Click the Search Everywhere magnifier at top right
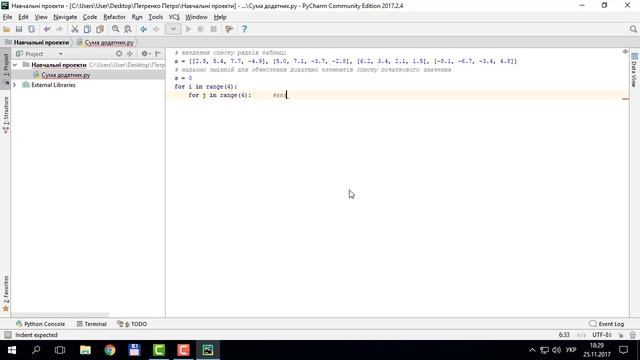The image size is (640, 360). point(633,29)
